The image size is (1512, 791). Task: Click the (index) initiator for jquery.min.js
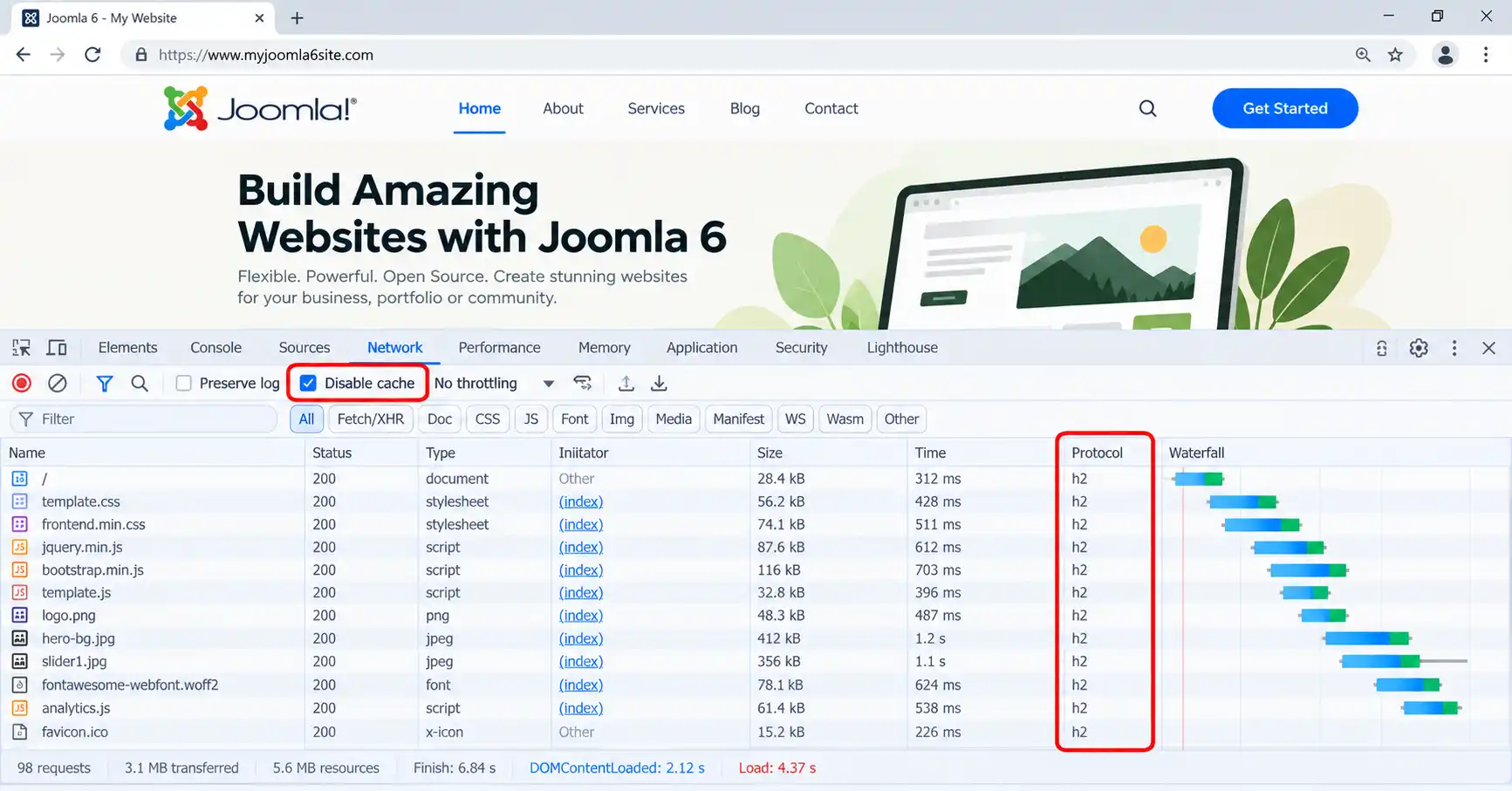point(581,547)
